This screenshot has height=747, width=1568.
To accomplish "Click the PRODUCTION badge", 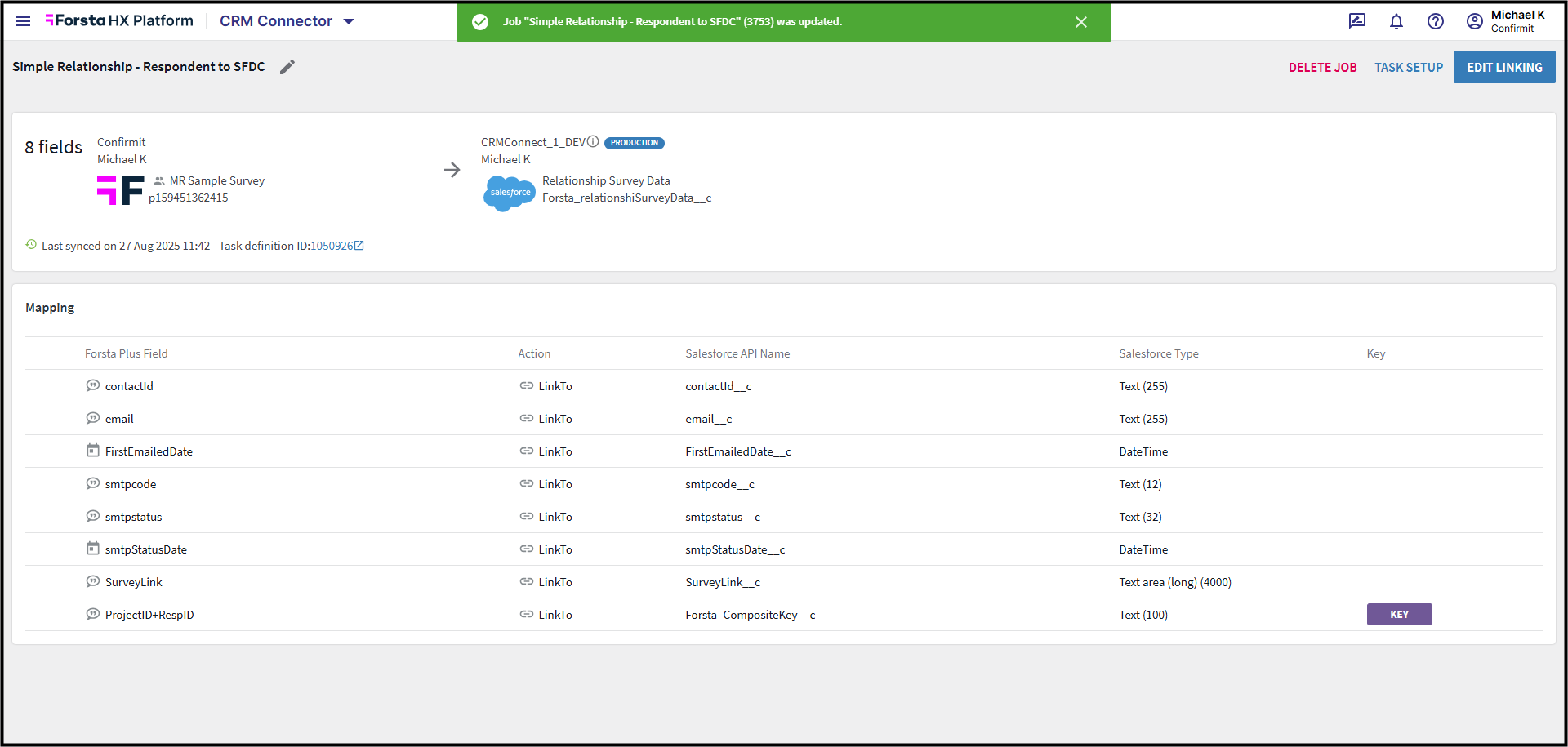I will pyautogui.click(x=635, y=143).
